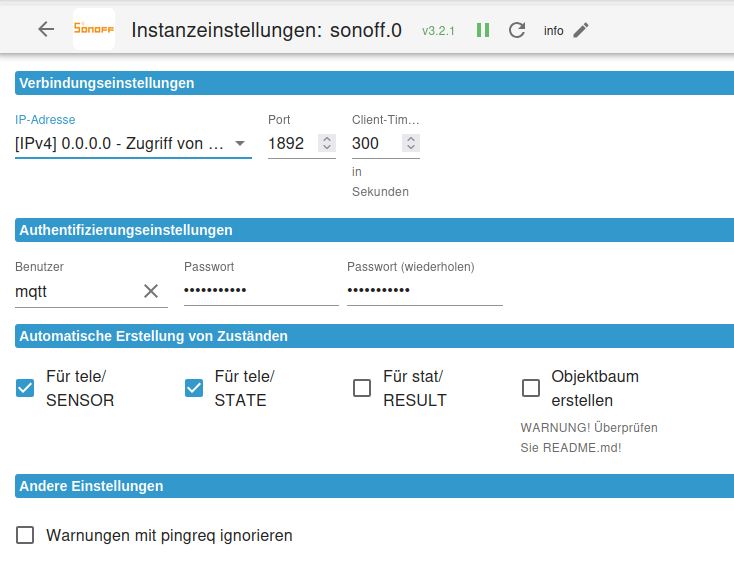Toggle Warnungen mit pingreq ignorieren
The image size is (734, 582).
[x=26, y=535]
